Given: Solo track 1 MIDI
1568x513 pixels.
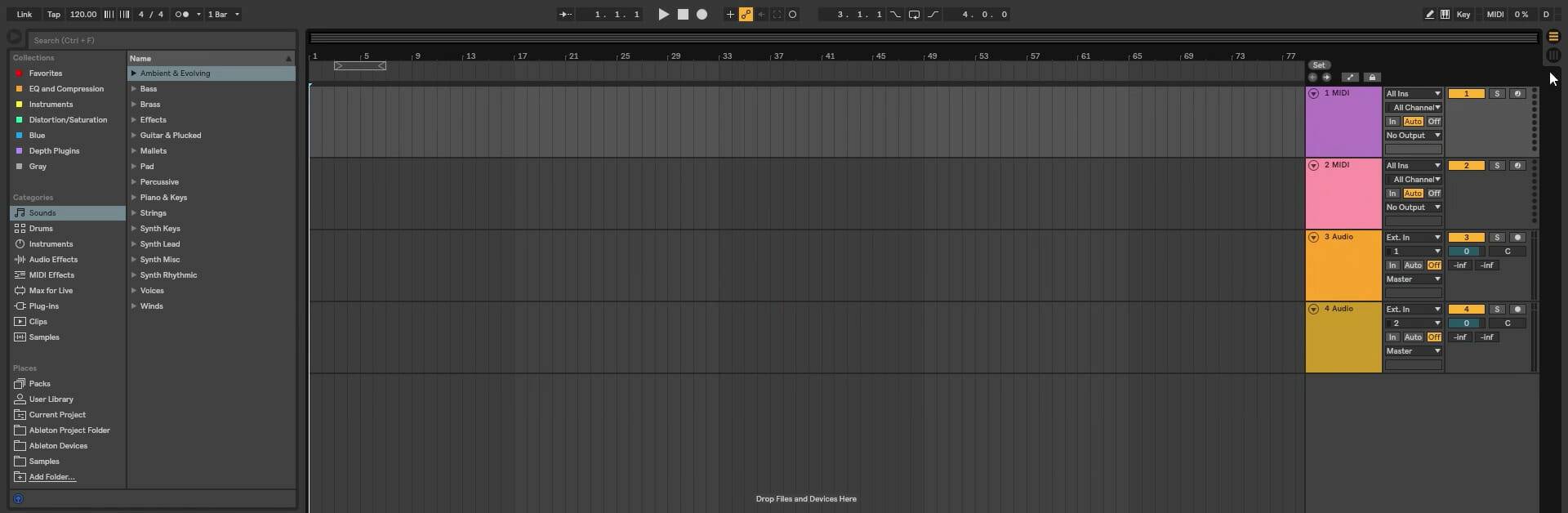Looking at the screenshot, I should [x=1497, y=94].
